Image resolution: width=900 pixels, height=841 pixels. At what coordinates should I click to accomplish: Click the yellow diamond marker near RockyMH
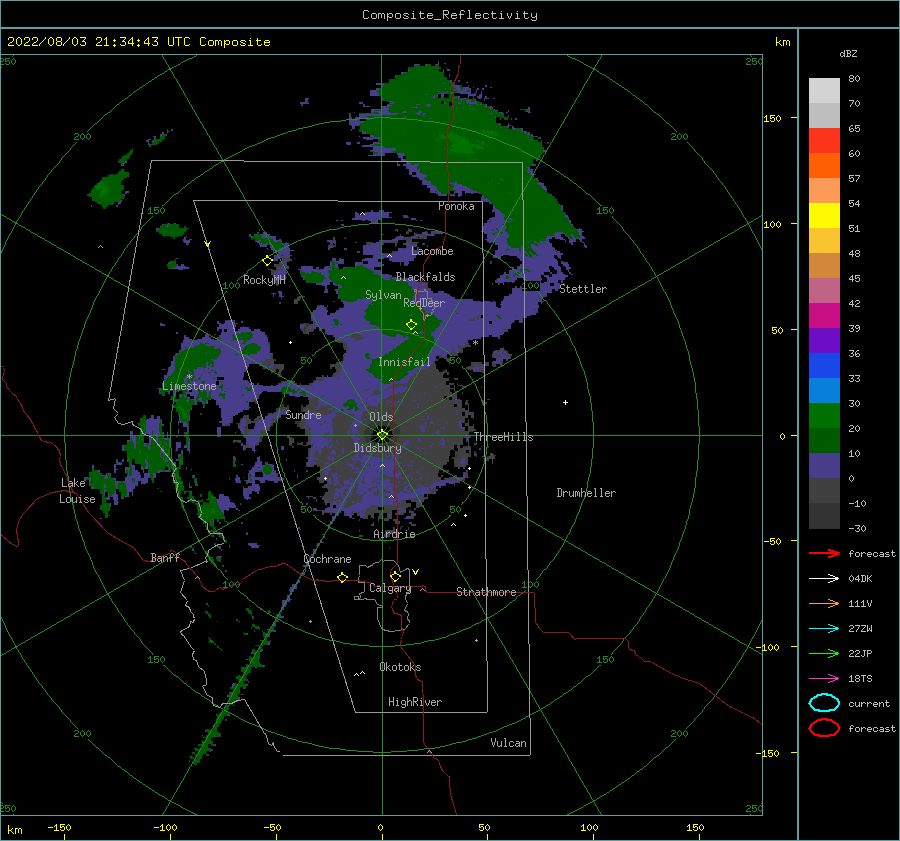click(x=267, y=261)
